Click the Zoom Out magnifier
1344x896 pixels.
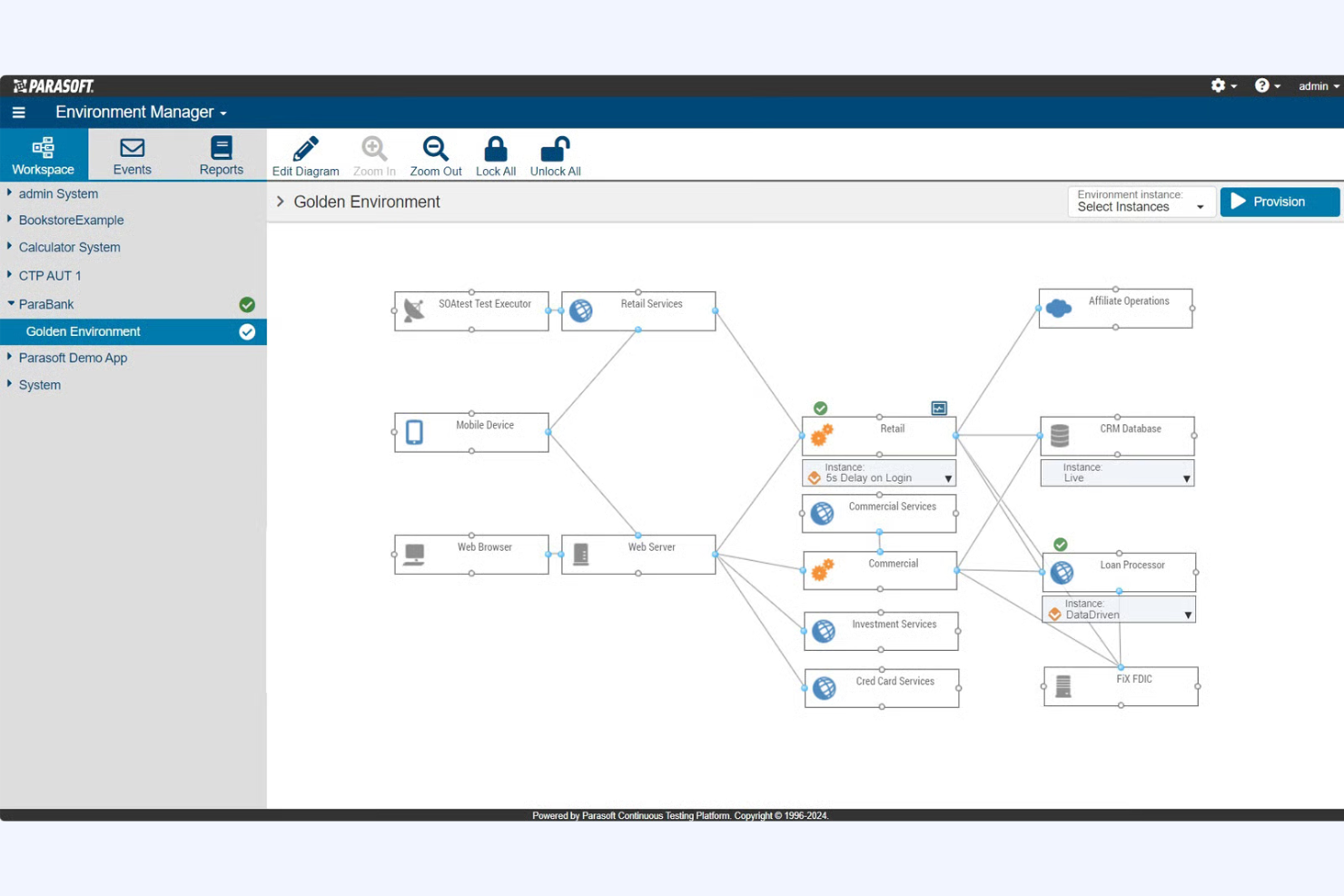pyautogui.click(x=435, y=156)
